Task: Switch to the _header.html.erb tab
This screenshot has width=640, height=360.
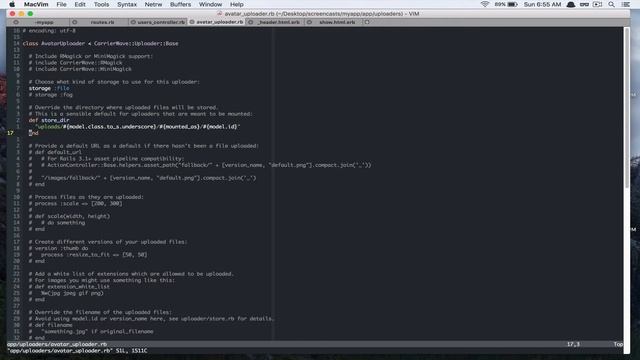Action: click(276, 22)
